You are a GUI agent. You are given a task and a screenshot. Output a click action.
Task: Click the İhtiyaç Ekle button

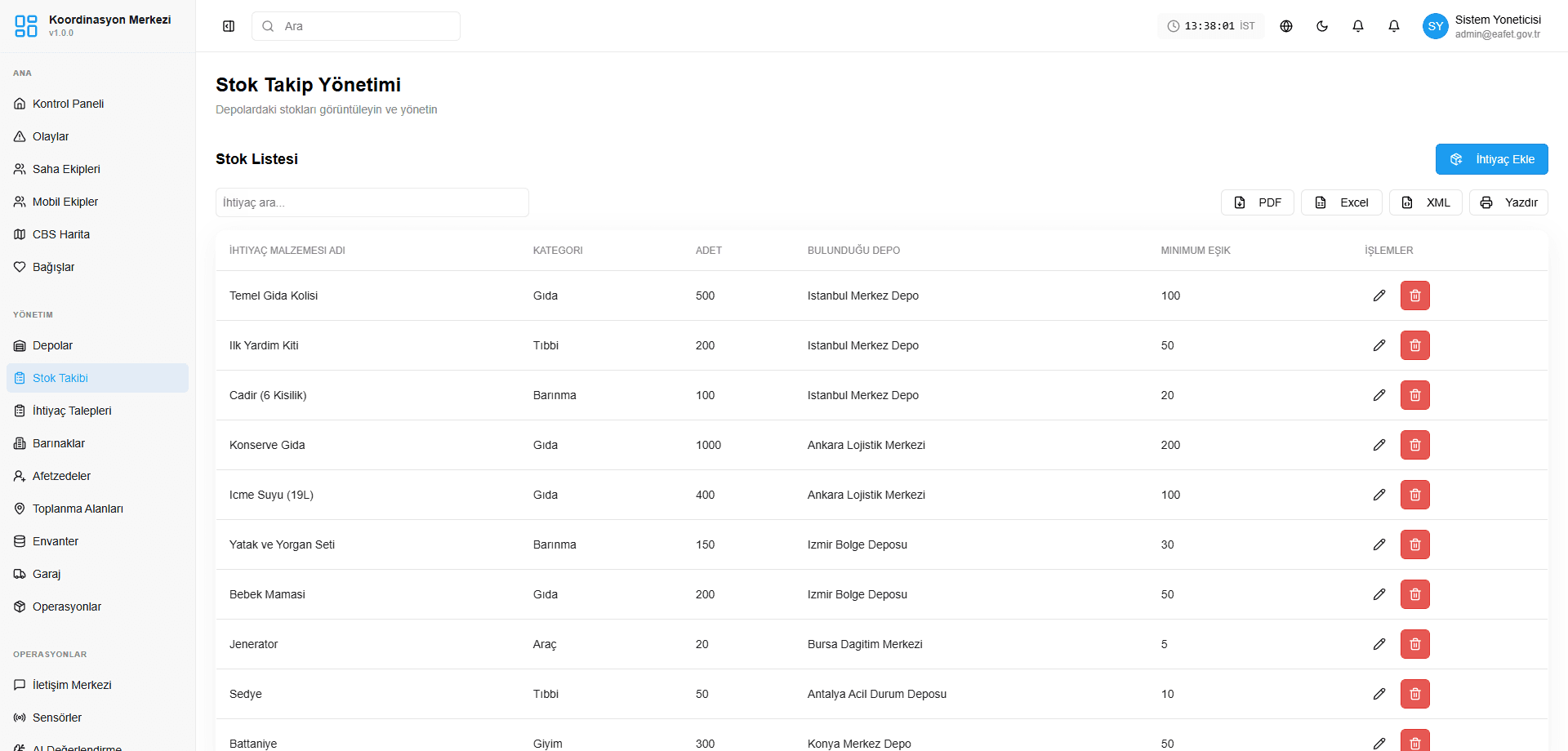(1491, 159)
